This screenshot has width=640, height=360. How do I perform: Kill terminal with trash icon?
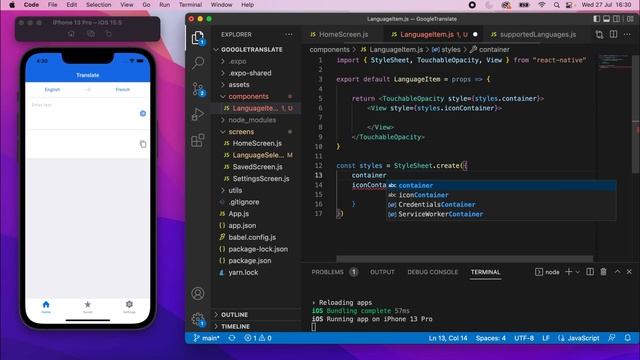click(x=603, y=272)
